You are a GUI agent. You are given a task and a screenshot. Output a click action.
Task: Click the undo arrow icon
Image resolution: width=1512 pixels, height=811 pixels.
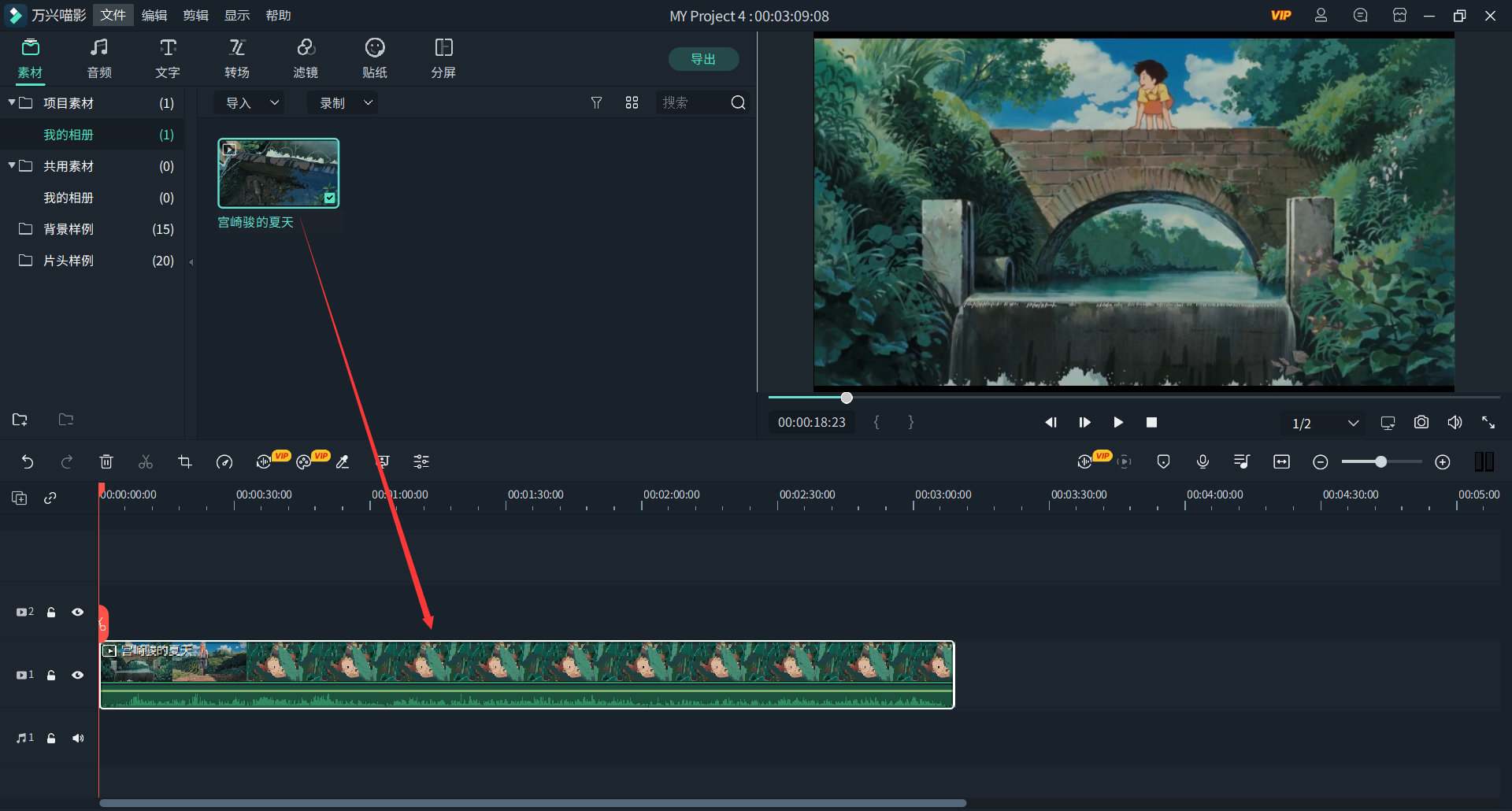[28, 462]
